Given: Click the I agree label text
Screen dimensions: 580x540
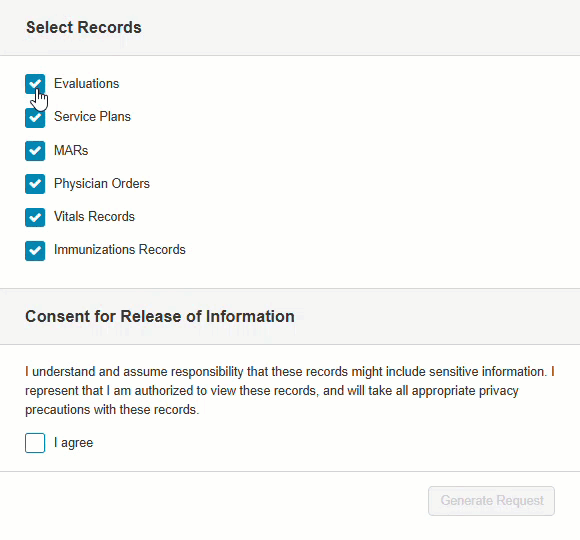Looking at the screenshot, I should click(x=74, y=443).
